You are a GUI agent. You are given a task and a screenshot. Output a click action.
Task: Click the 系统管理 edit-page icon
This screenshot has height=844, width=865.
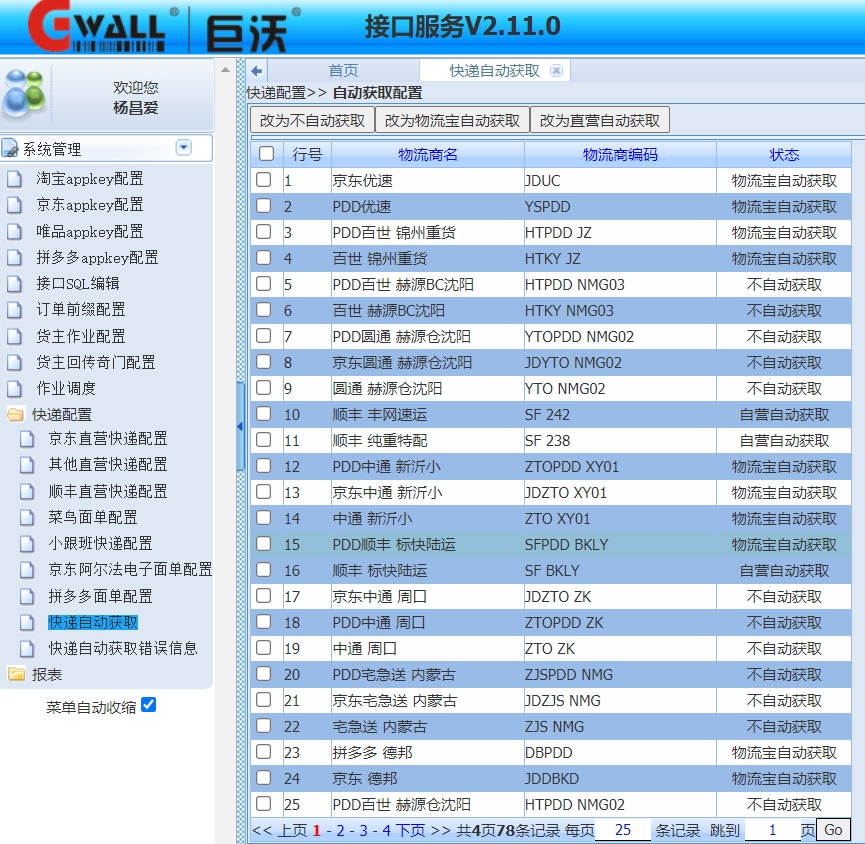point(10,148)
